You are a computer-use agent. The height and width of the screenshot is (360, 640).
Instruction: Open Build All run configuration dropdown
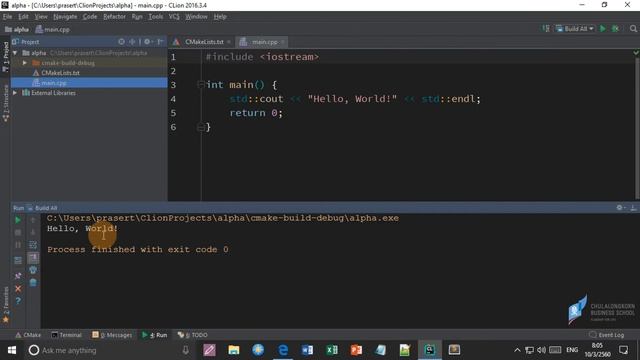pyautogui.click(x=574, y=29)
